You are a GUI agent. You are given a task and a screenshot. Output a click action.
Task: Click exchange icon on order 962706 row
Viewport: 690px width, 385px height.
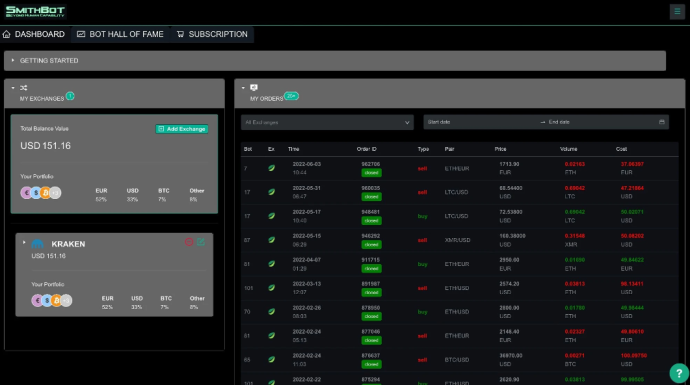pyautogui.click(x=272, y=168)
